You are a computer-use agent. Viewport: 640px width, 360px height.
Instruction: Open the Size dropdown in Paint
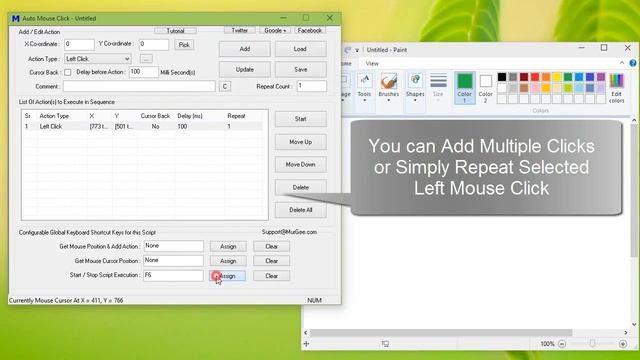tap(438, 87)
